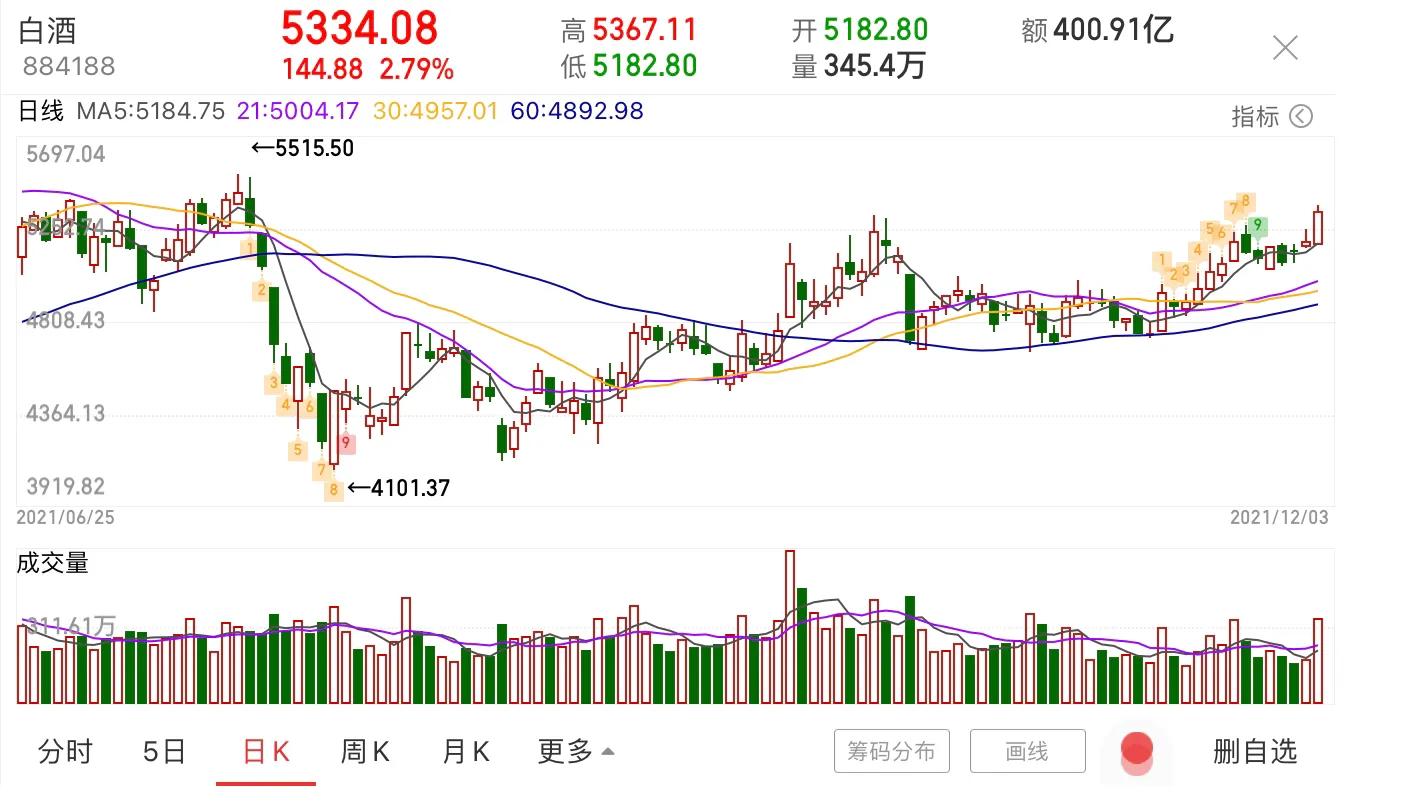Tap the 60:4892.98 moving average label
Viewport: 1414px width, 801px height.
[577, 111]
